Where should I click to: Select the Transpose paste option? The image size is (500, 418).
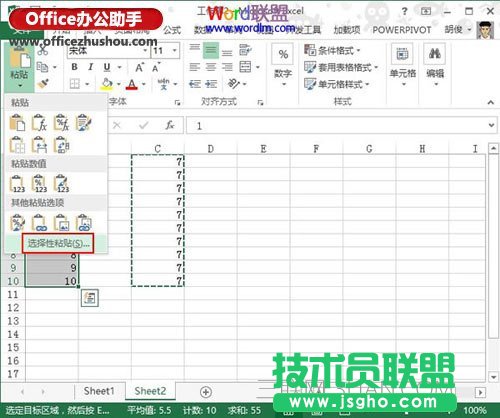pyautogui.click(x=62, y=145)
